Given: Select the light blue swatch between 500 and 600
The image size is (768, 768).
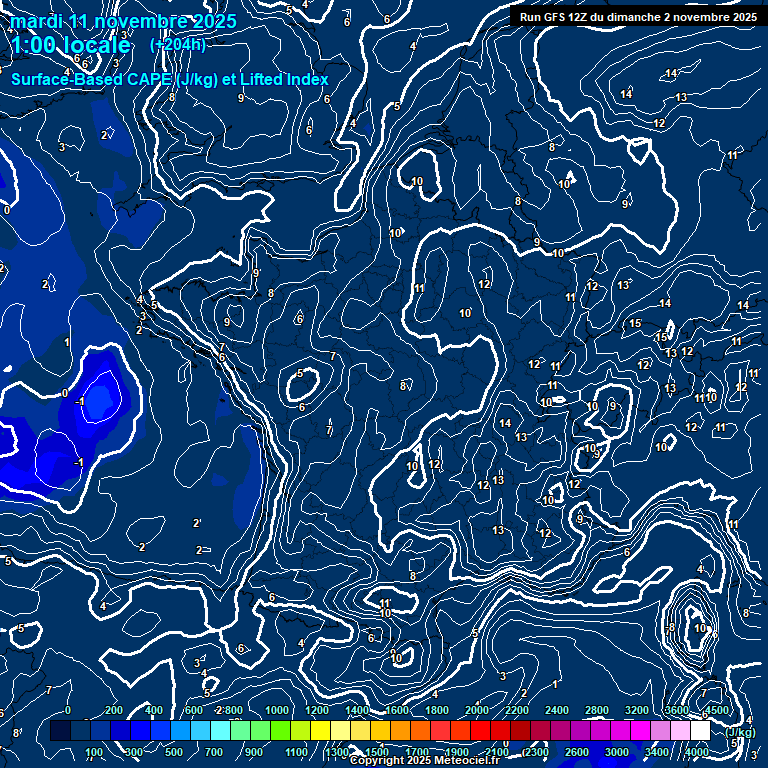Looking at the screenshot, I should coord(181,730).
